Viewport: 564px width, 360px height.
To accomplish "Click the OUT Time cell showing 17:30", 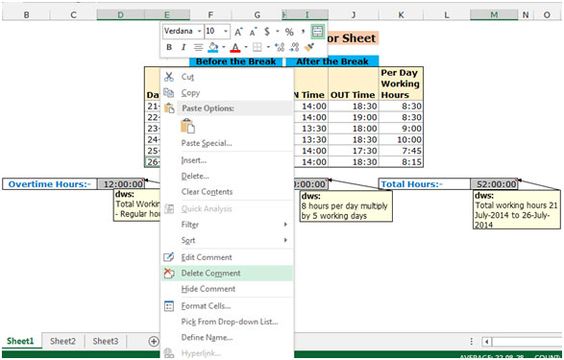I will point(354,151).
